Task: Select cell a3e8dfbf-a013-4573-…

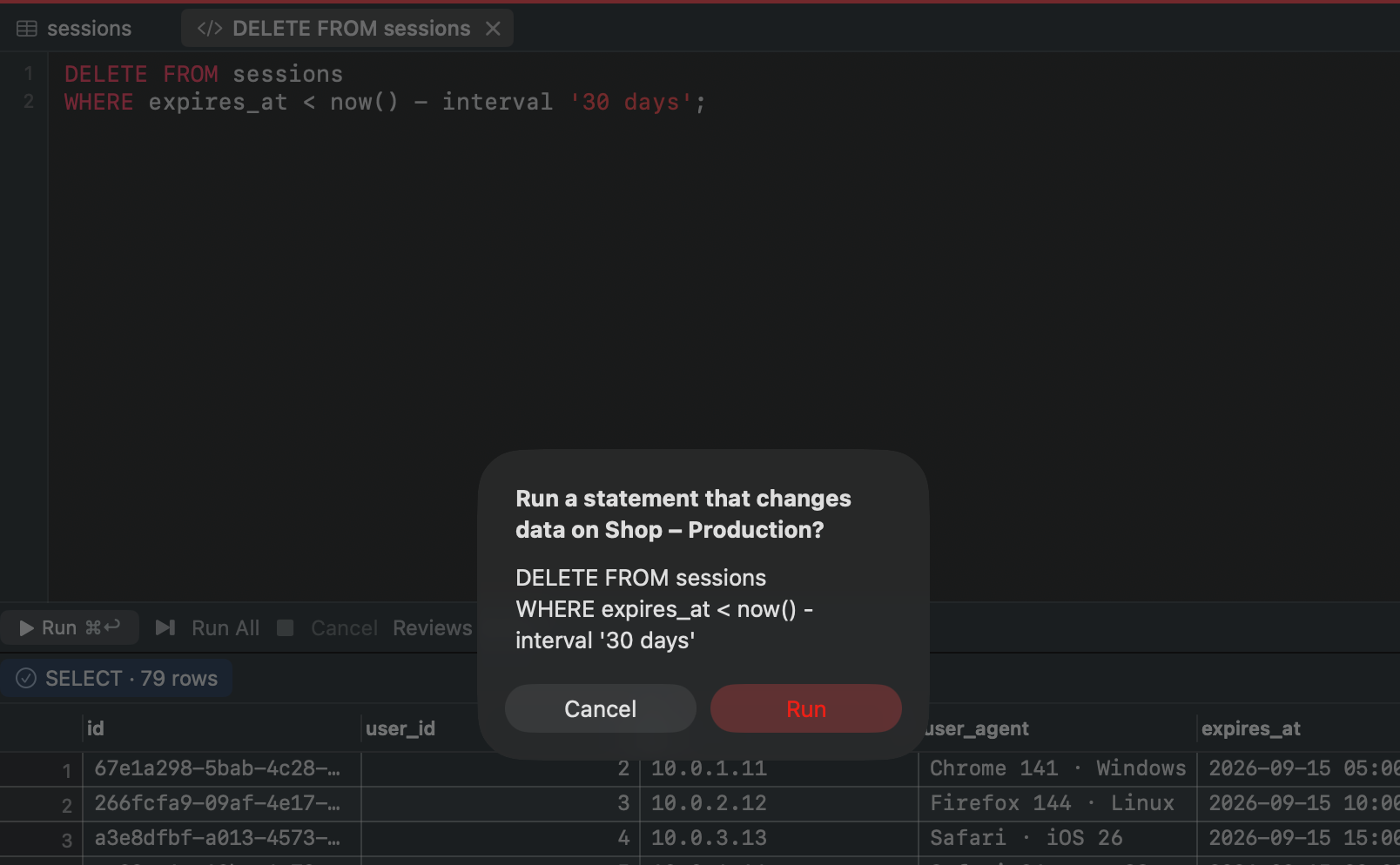Action: [x=222, y=838]
